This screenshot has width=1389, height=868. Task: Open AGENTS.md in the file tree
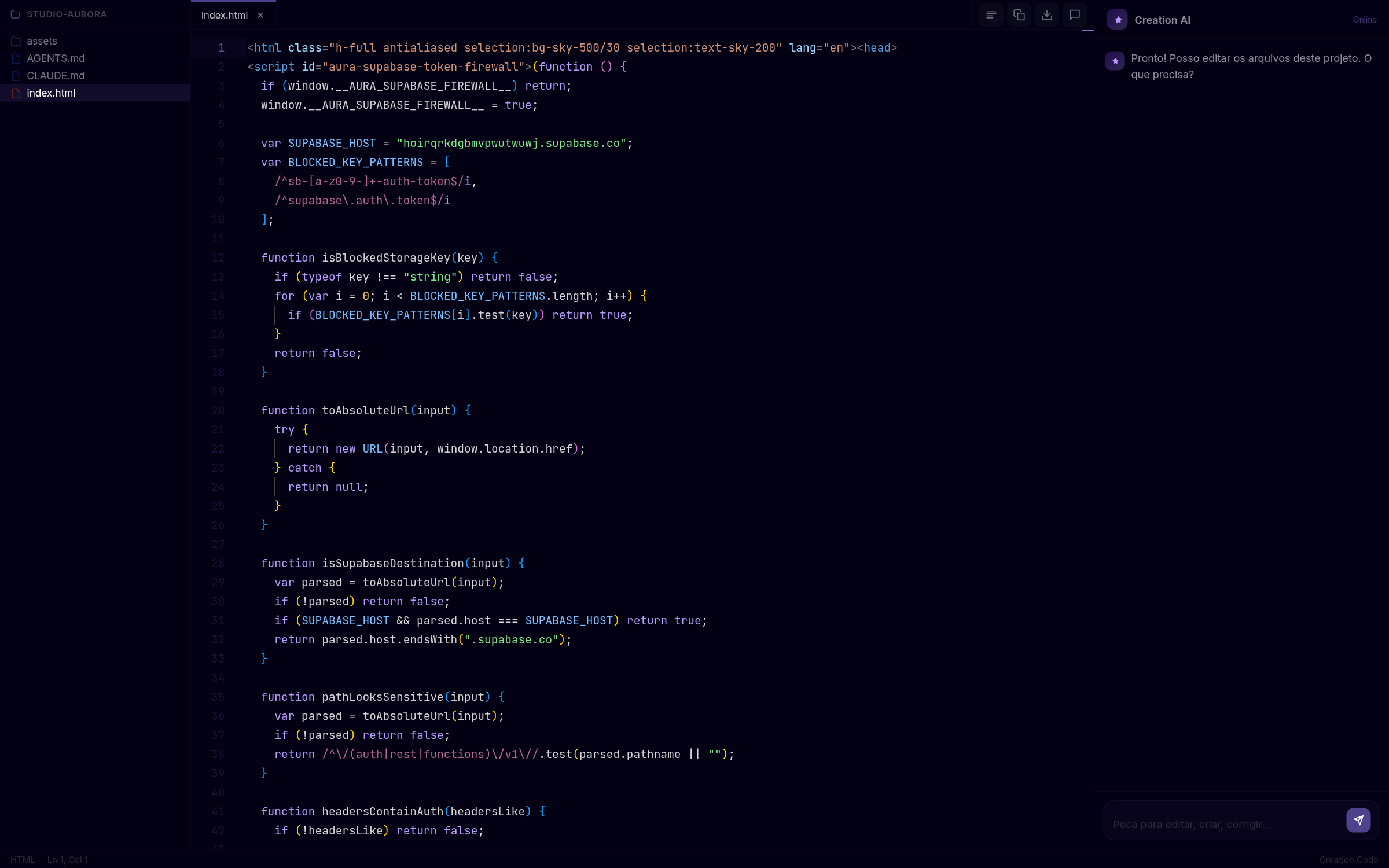pos(95,58)
